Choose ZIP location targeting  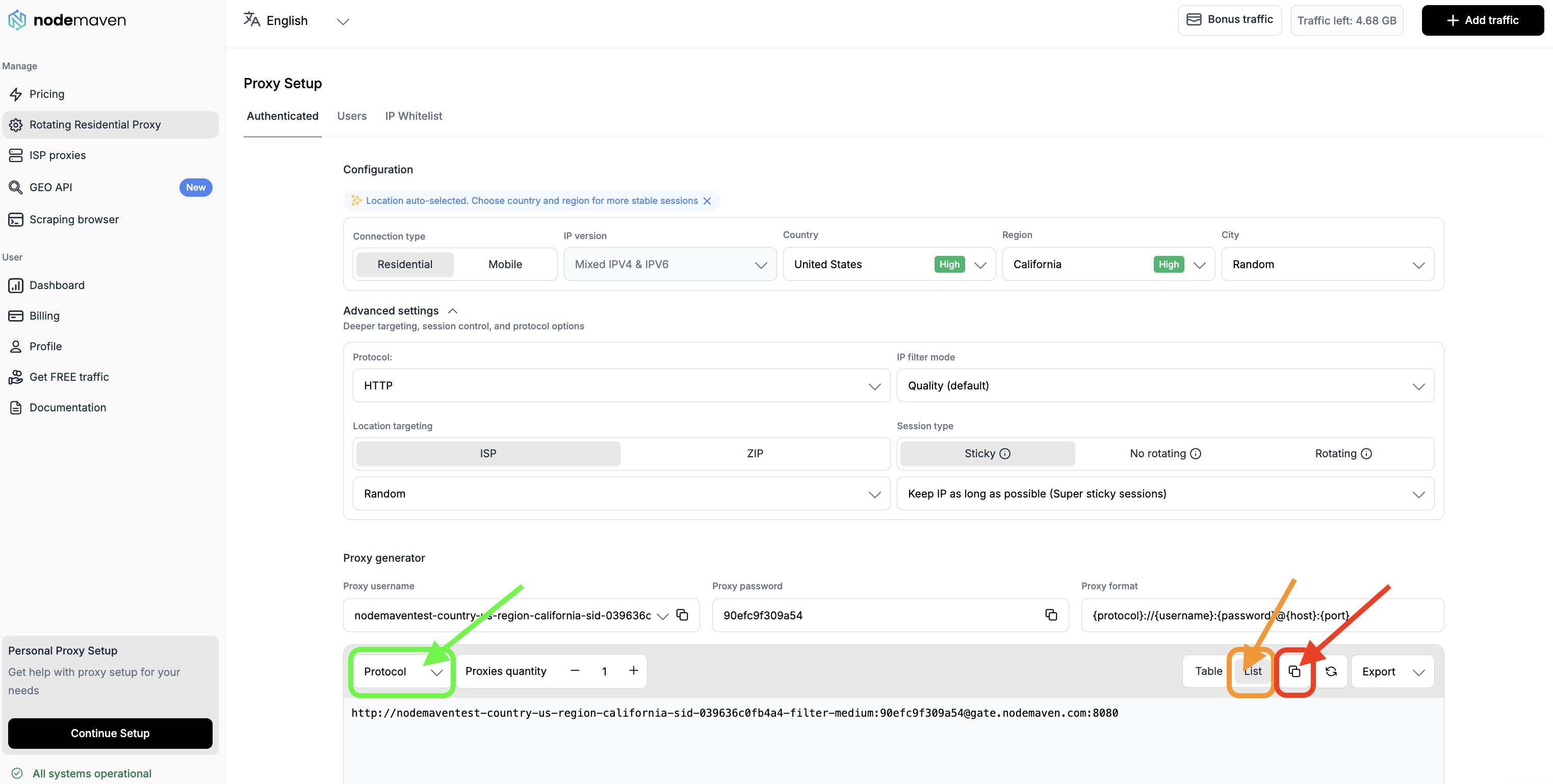[x=755, y=454]
